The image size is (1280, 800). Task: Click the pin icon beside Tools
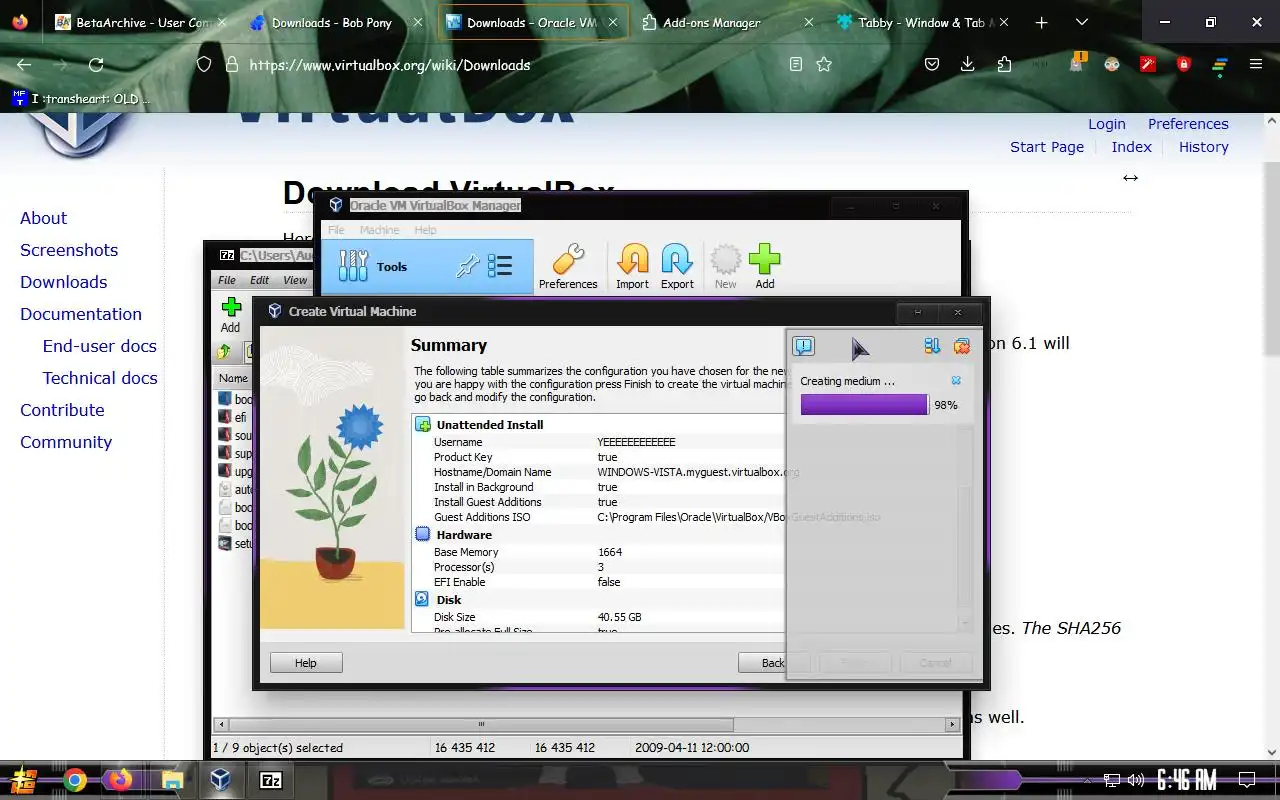point(467,266)
